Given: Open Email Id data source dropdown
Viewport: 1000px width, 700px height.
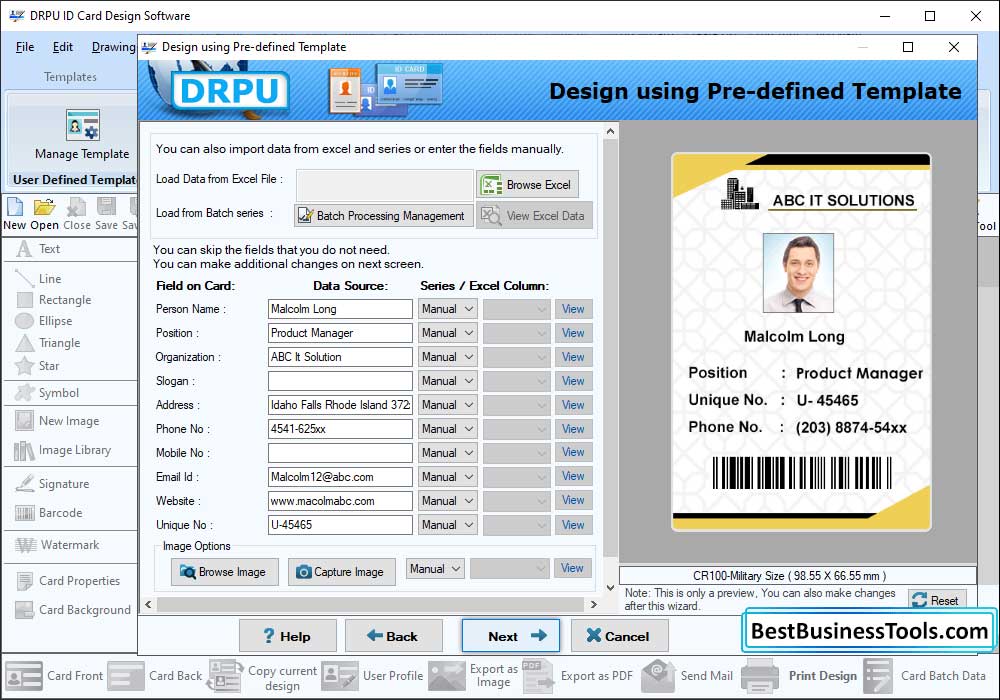Looking at the screenshot, I should [x=447, y=477].
